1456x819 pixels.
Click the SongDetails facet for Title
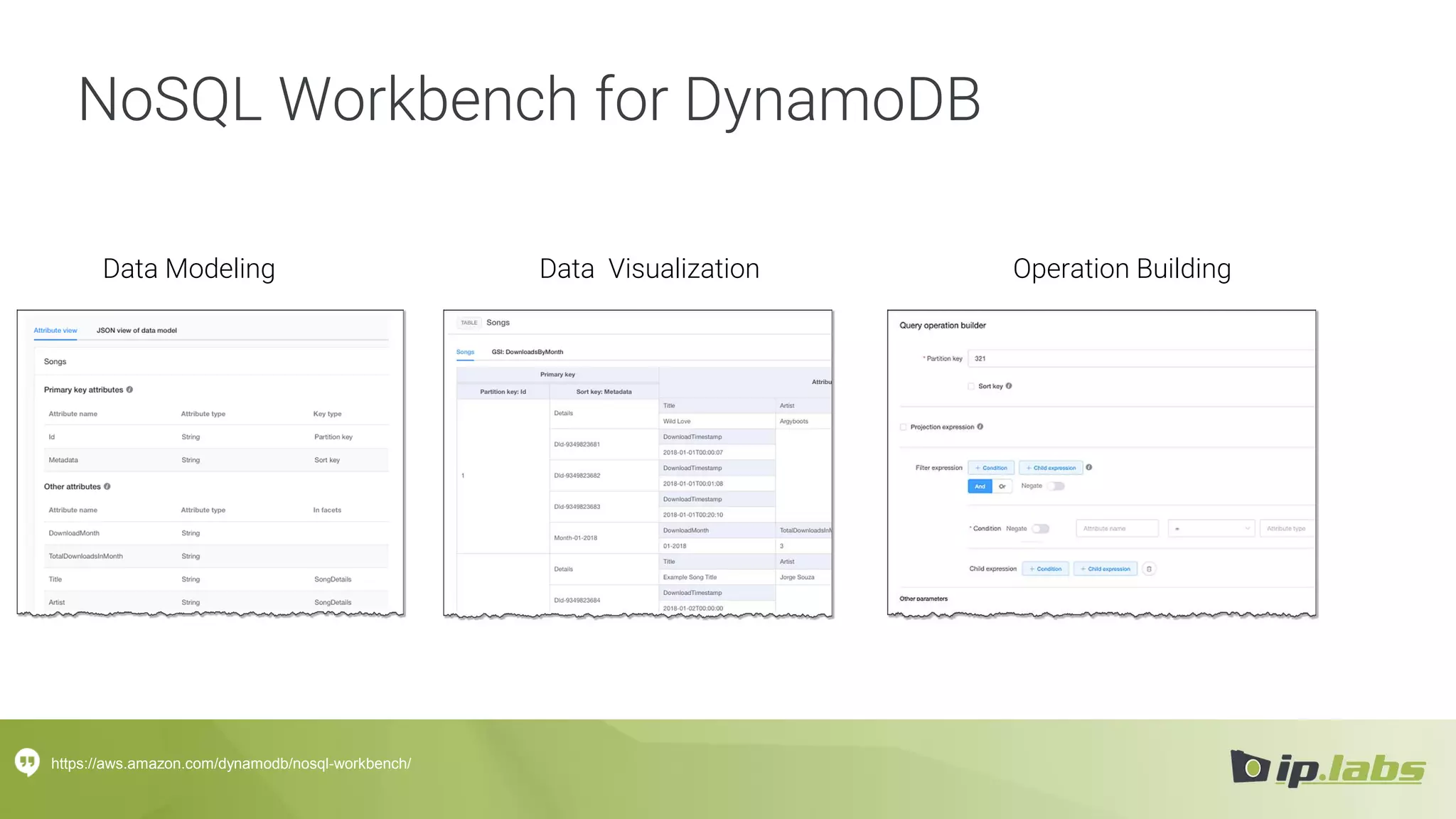pyautogui.click(x=333, y=579)
